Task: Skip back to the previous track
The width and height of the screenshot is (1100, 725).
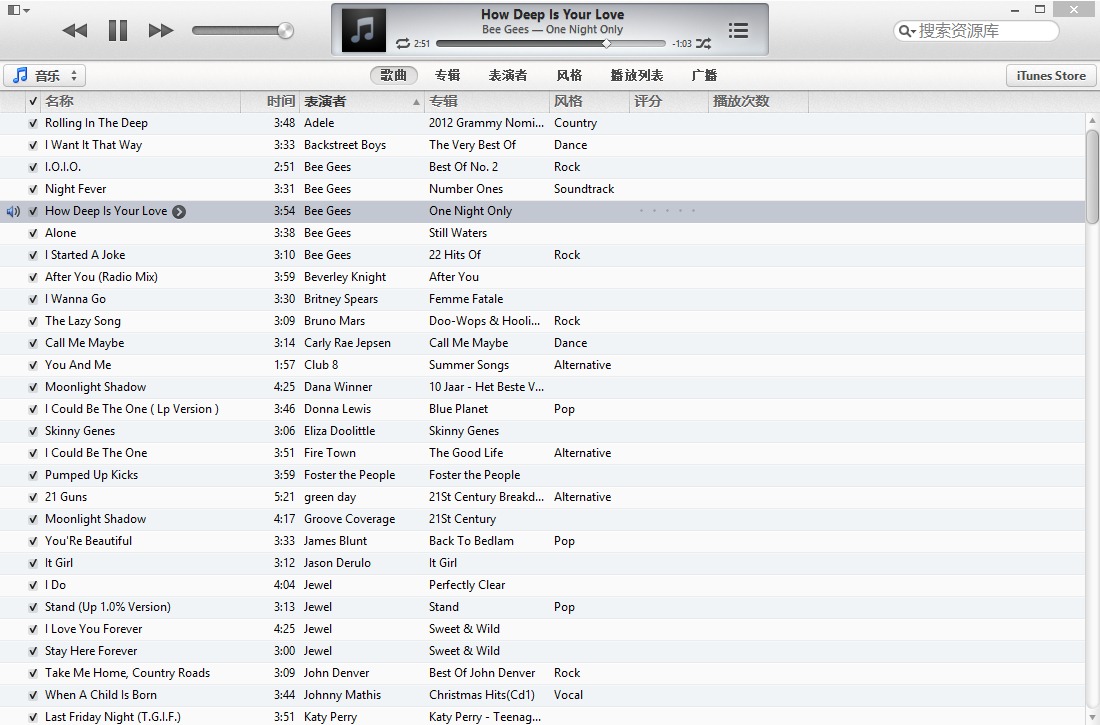Action: (74, 30)
